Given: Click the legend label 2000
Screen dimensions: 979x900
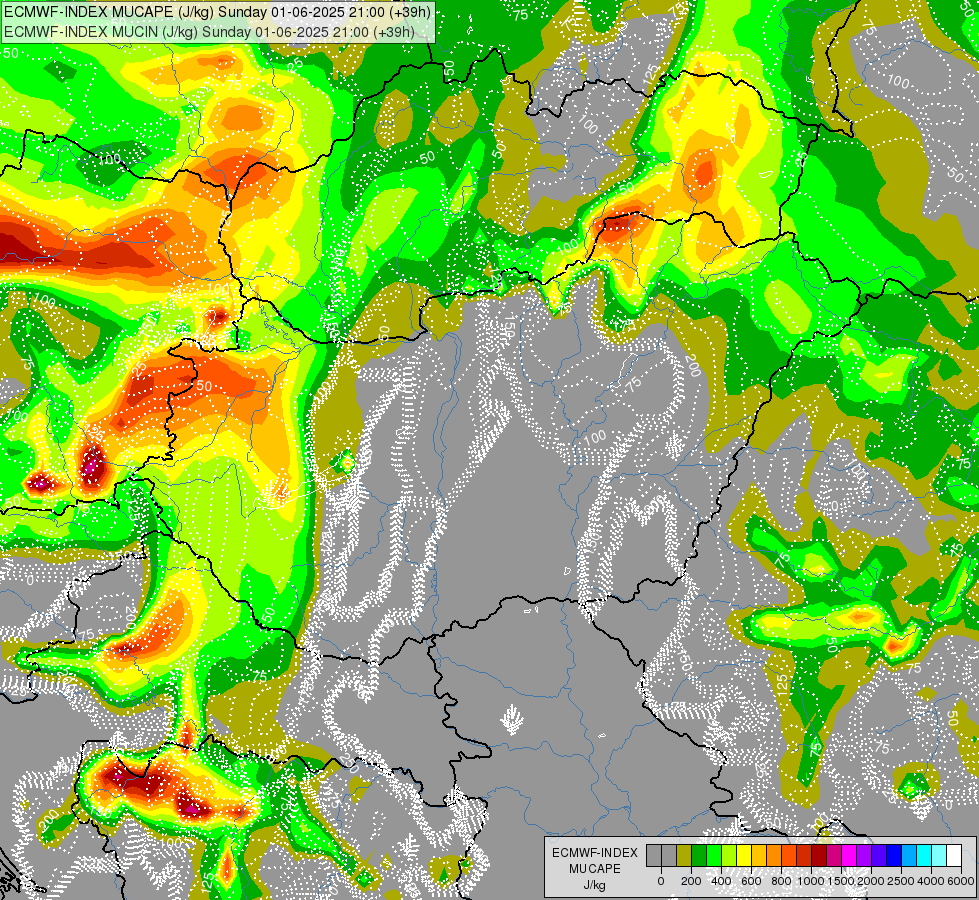Looking at the screenshot, I should point(871,881).
